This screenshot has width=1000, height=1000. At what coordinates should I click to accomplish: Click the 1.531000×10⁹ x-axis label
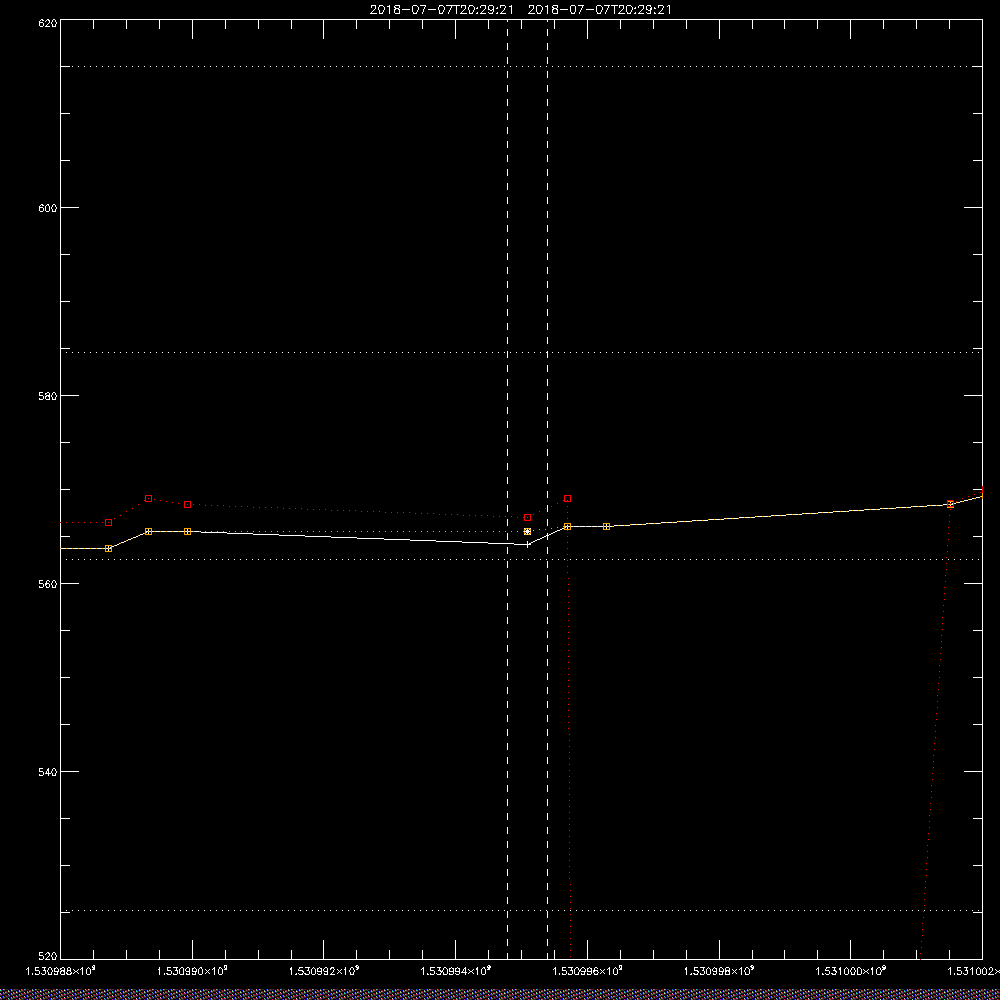pos(851,971)
